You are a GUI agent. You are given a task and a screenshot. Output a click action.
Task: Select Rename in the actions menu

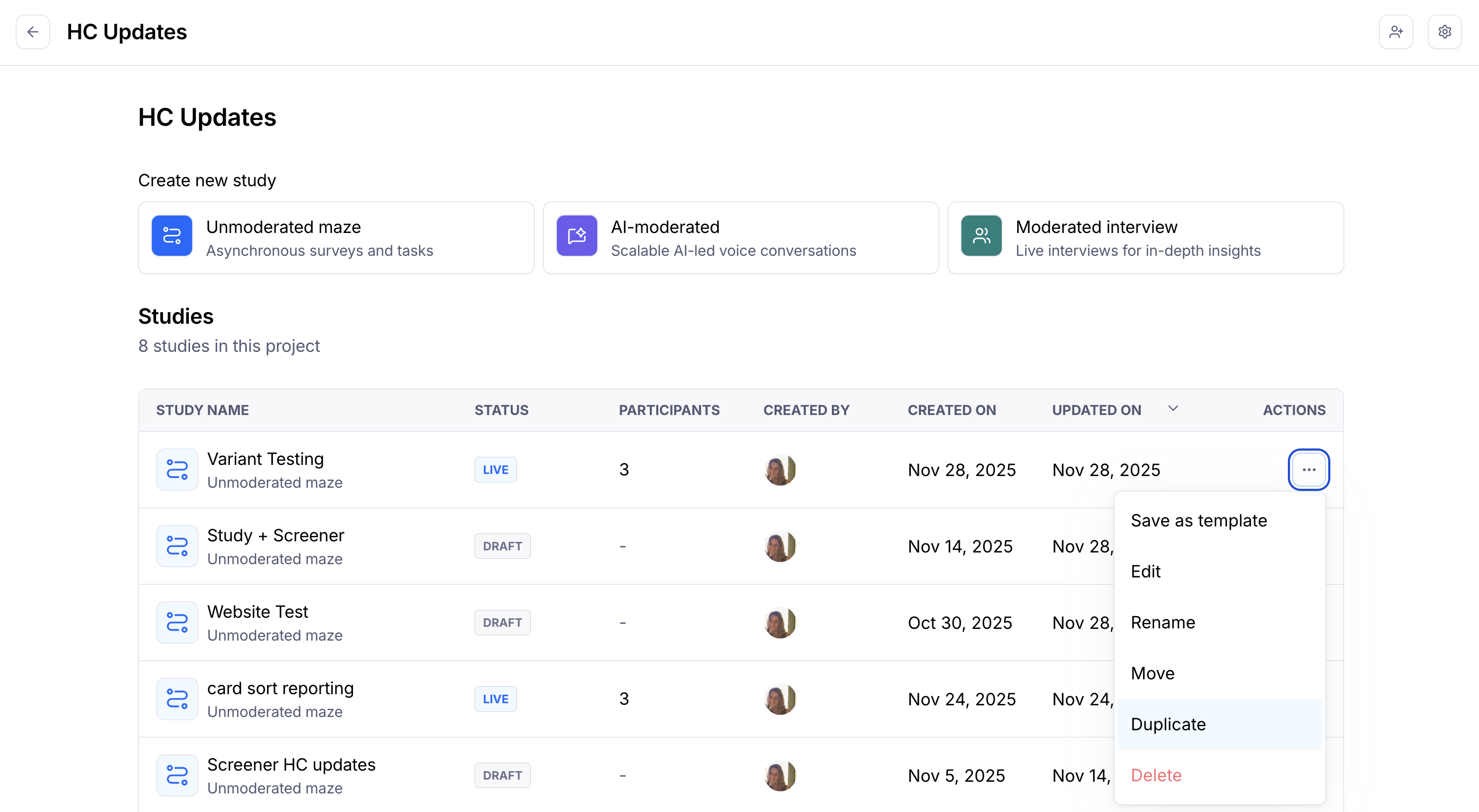coord(1163,622)
